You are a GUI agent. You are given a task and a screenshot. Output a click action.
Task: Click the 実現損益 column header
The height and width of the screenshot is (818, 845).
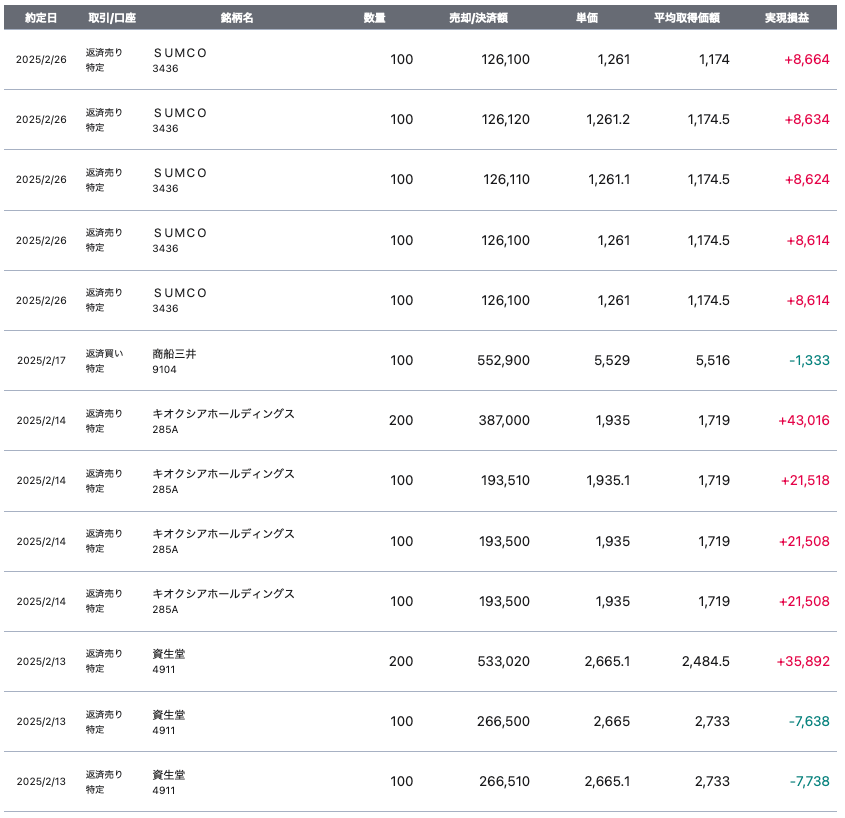787,18
